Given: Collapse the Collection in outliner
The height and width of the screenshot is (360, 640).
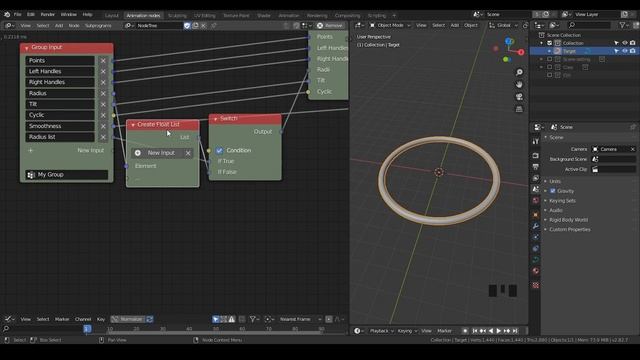Looking at the screenshot, I should pyautogui.click(x=542, y=43).
